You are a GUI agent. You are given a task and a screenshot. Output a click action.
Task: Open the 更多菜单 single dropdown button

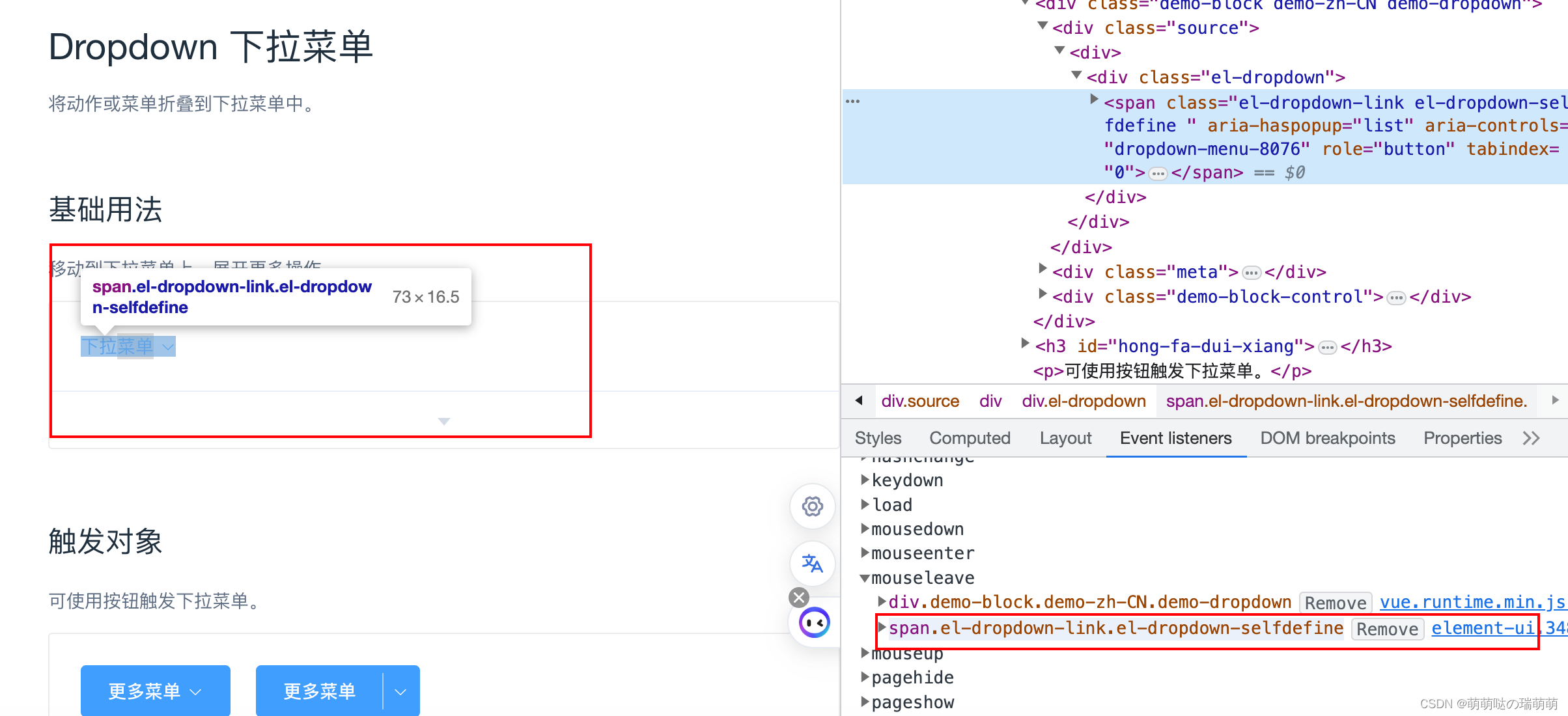tap(156, 691)
